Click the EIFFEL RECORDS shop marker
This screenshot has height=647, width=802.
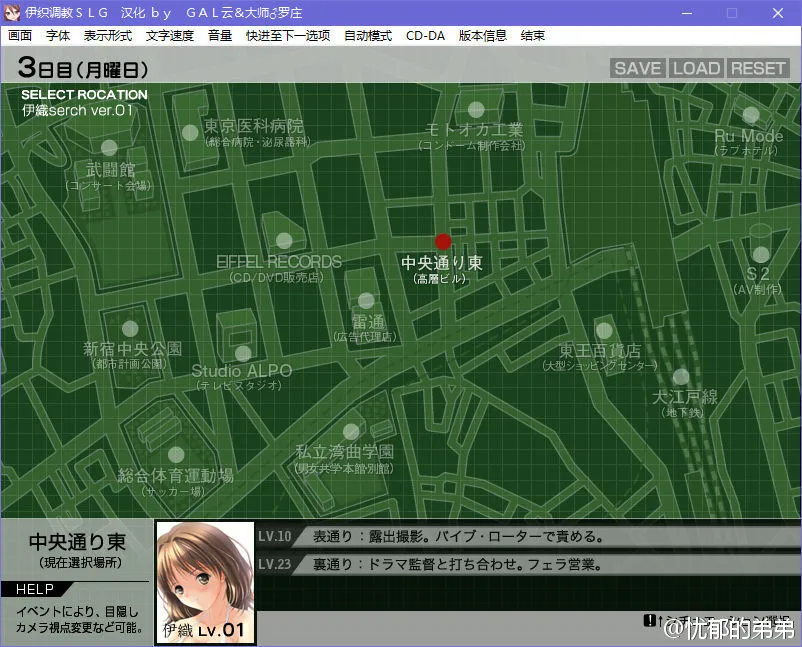pos(283,238)
